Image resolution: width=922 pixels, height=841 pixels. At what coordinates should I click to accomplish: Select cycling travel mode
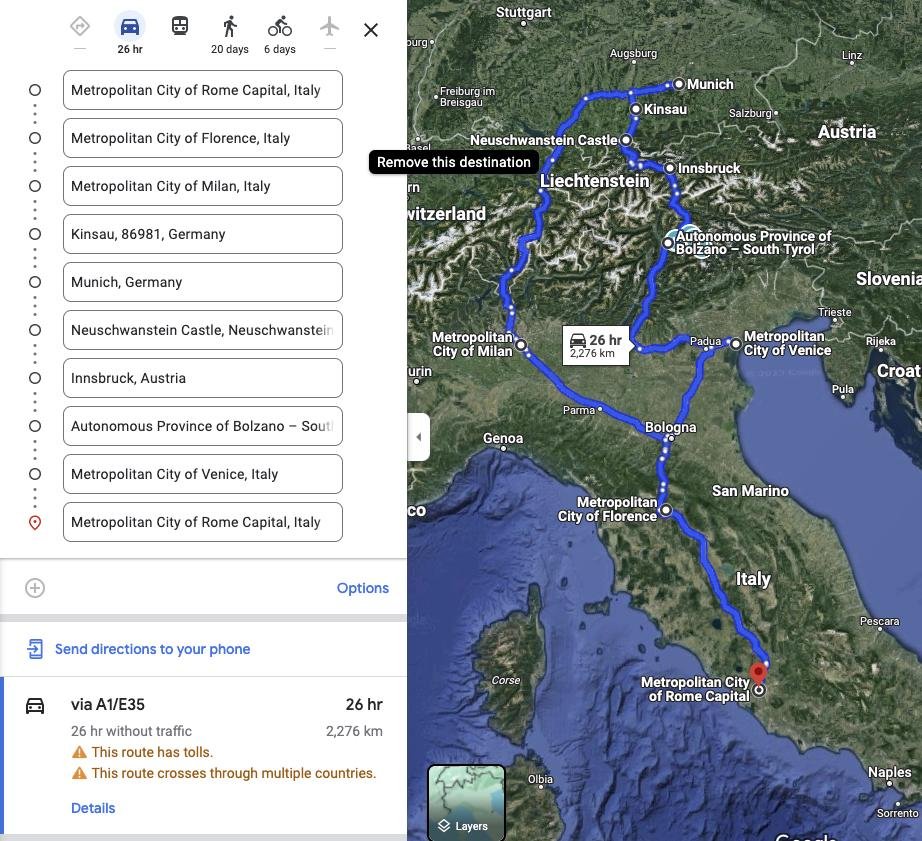(x=280, y=27)
